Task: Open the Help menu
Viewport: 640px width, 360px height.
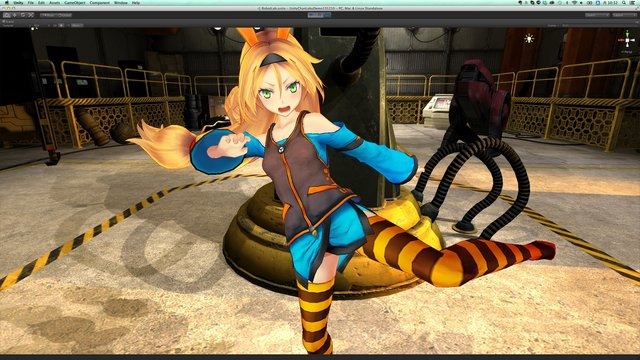Action: 136,2
